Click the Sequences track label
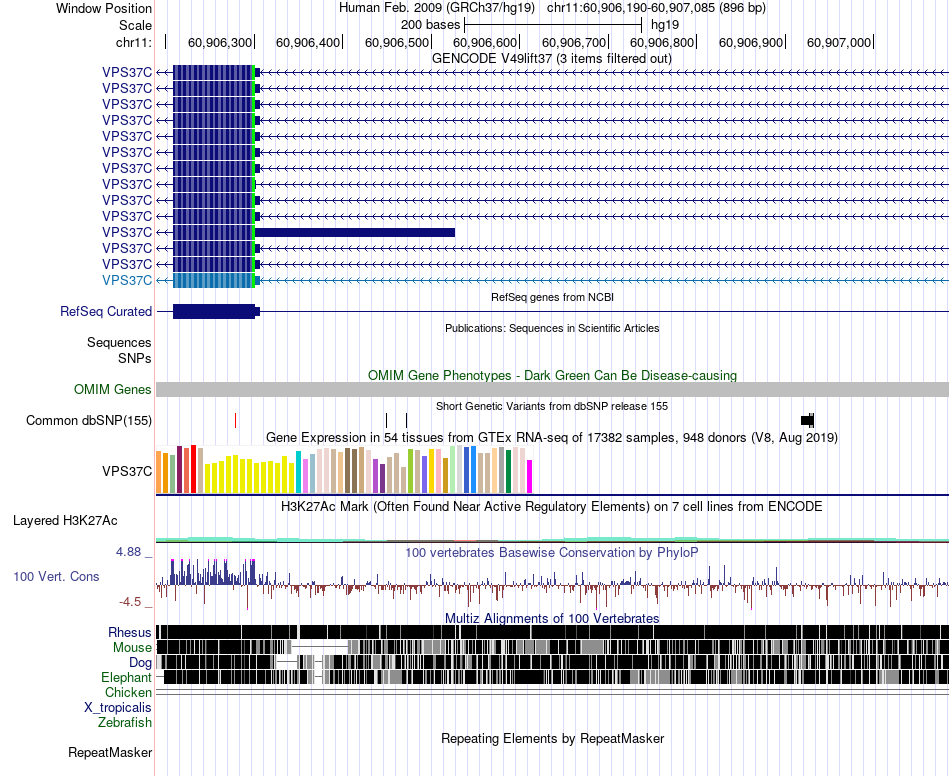This screenshot has height=776, width=950. coord(119,343)
